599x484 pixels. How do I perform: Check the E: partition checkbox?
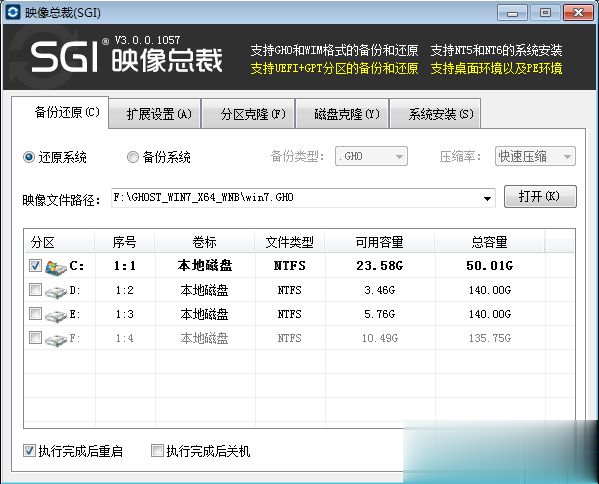click(36, 314)
